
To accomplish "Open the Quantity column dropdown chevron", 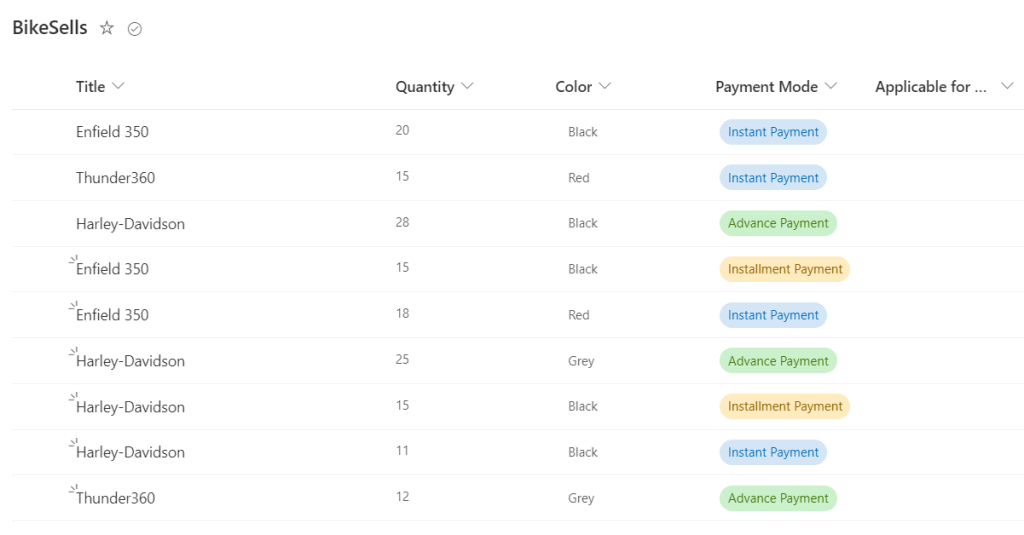I will [468, 86].
